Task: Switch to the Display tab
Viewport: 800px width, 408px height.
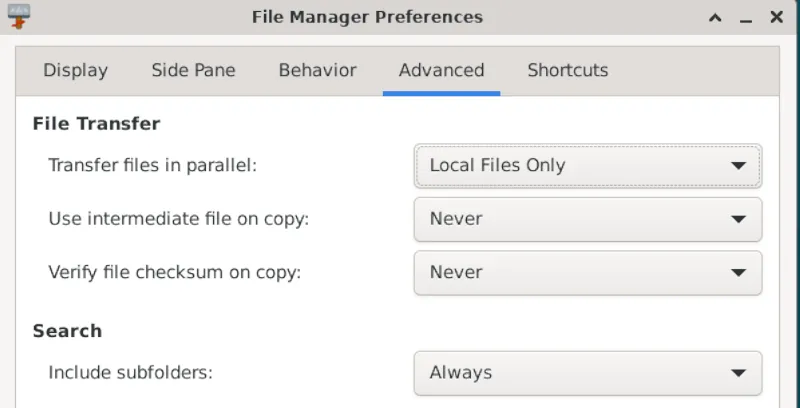Action: (x=75, y=70)
